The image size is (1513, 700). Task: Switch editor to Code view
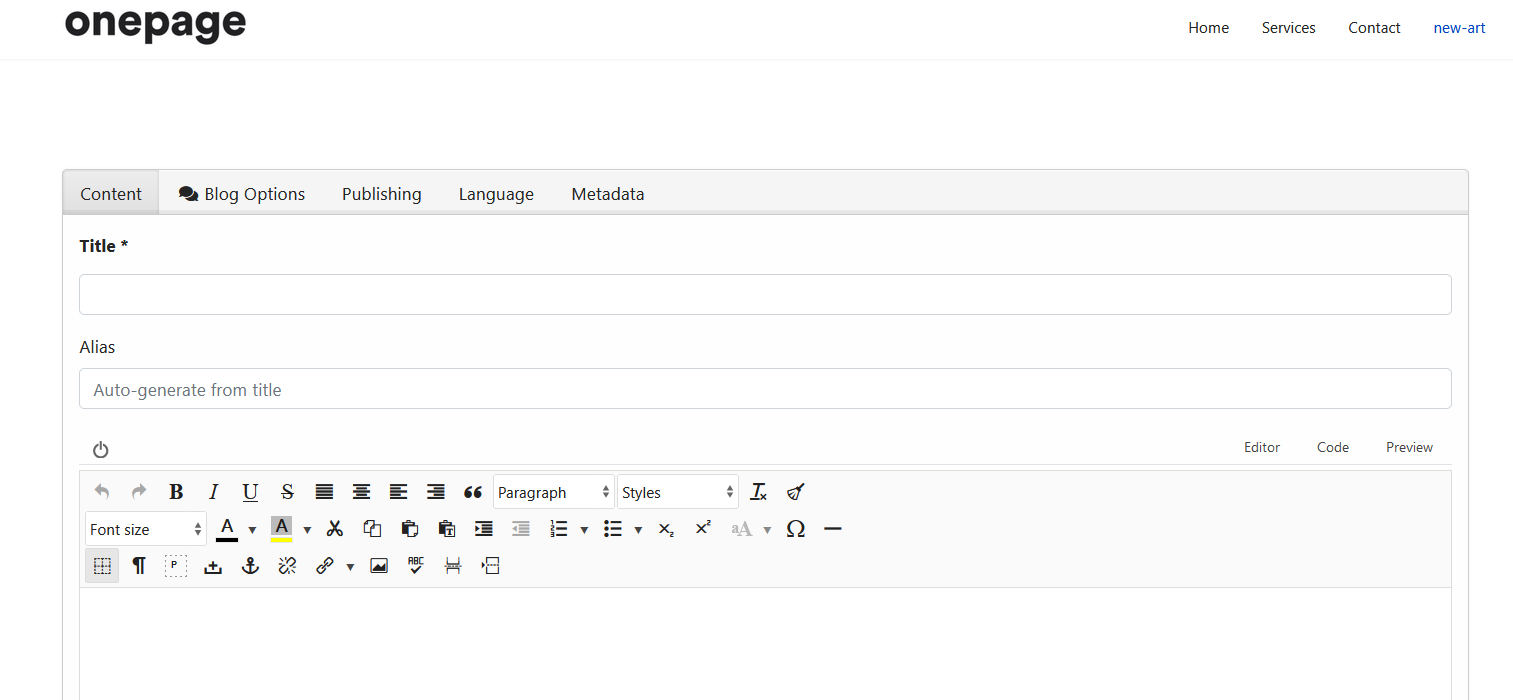(1332, 447)
